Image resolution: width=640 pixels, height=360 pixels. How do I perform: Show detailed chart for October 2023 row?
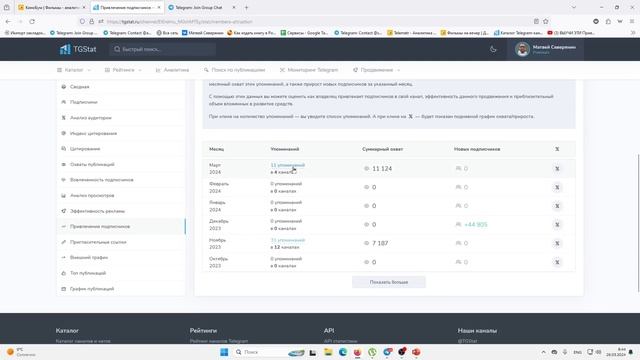pos(557,262)
